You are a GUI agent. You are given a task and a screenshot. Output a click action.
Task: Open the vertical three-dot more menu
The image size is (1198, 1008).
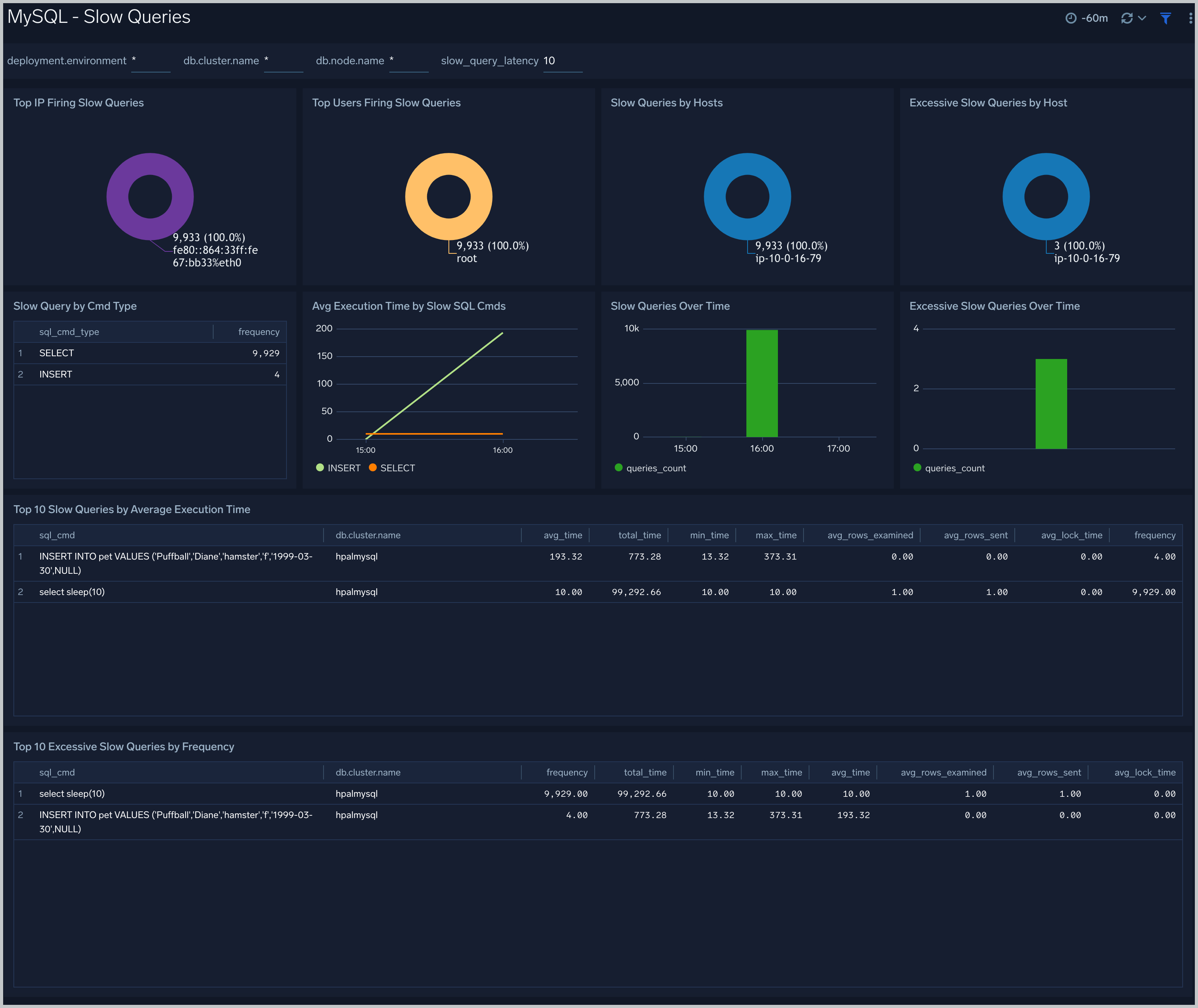[1190, 18]
